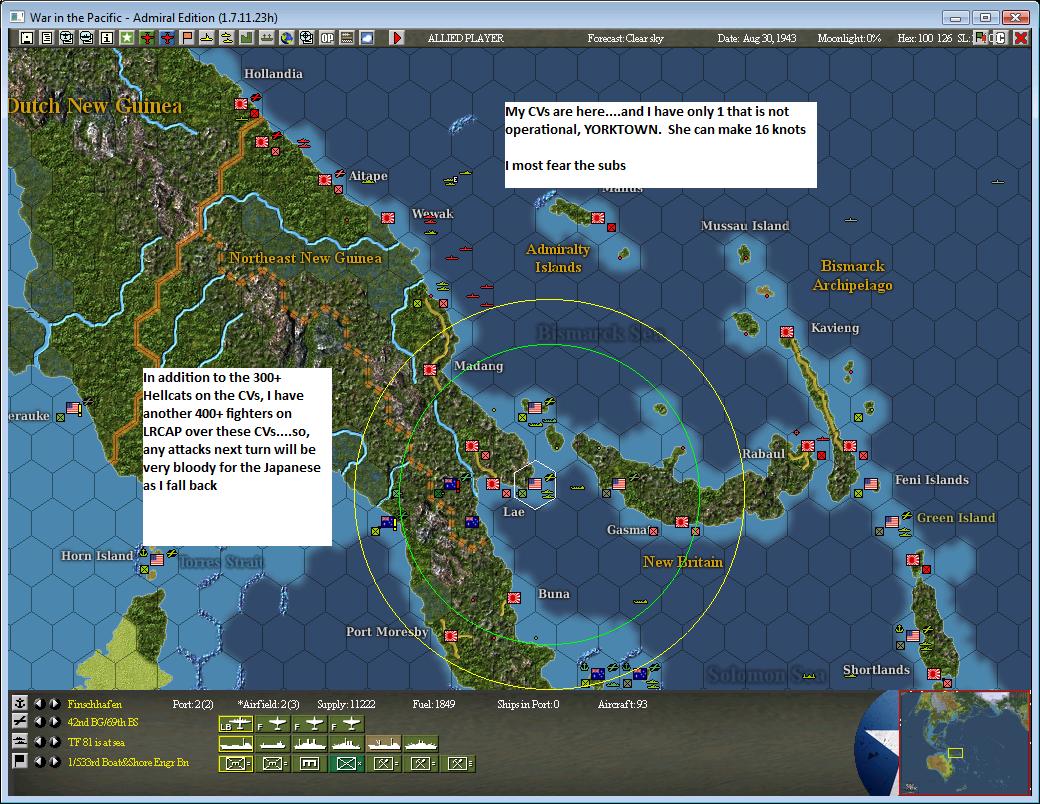Go to previous base using Finschhafen left arrow
The height and width of the screenshot is (804, 1040).
(x=40, y=703)
